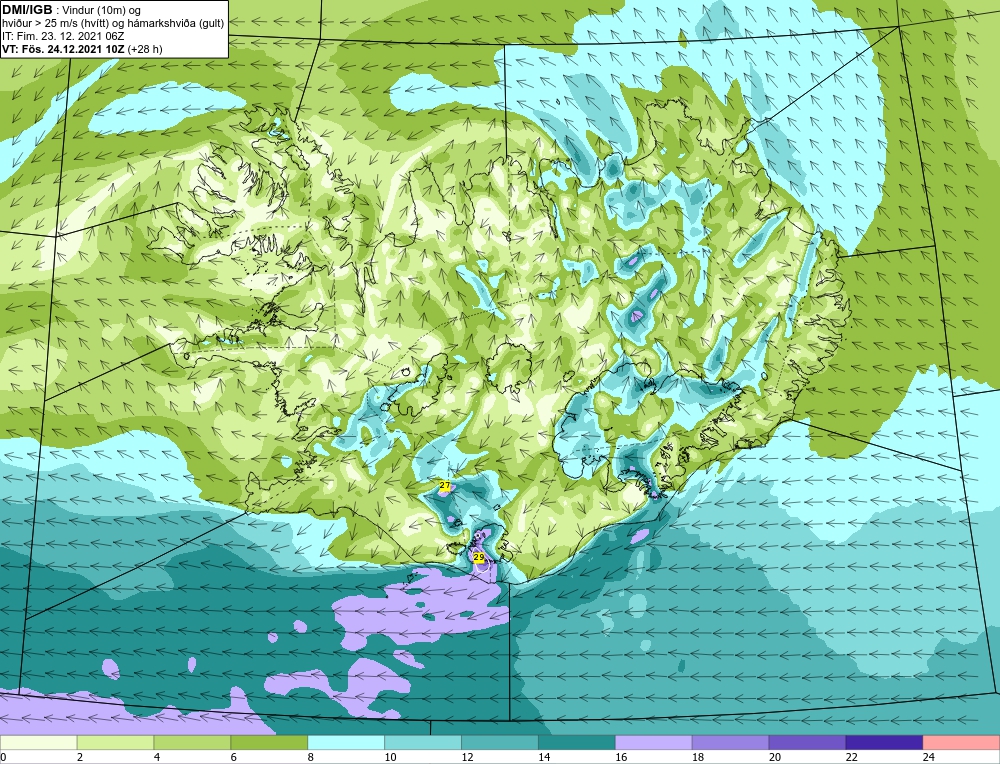Select the pink above-24 m/s legend swatch
The width and height of the screenshot is (1000, 764).
coord(961,743)
